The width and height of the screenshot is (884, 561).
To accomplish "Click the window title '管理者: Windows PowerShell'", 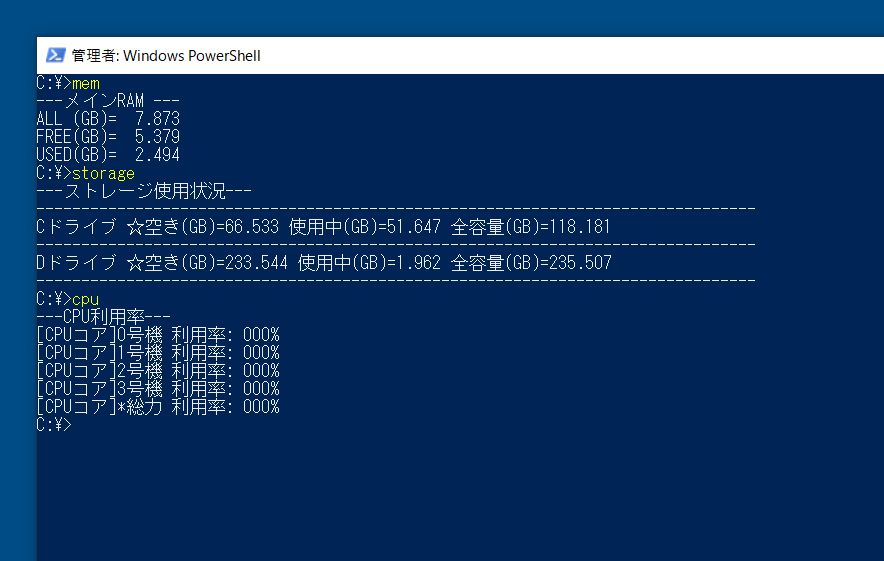I will (166, 56).
